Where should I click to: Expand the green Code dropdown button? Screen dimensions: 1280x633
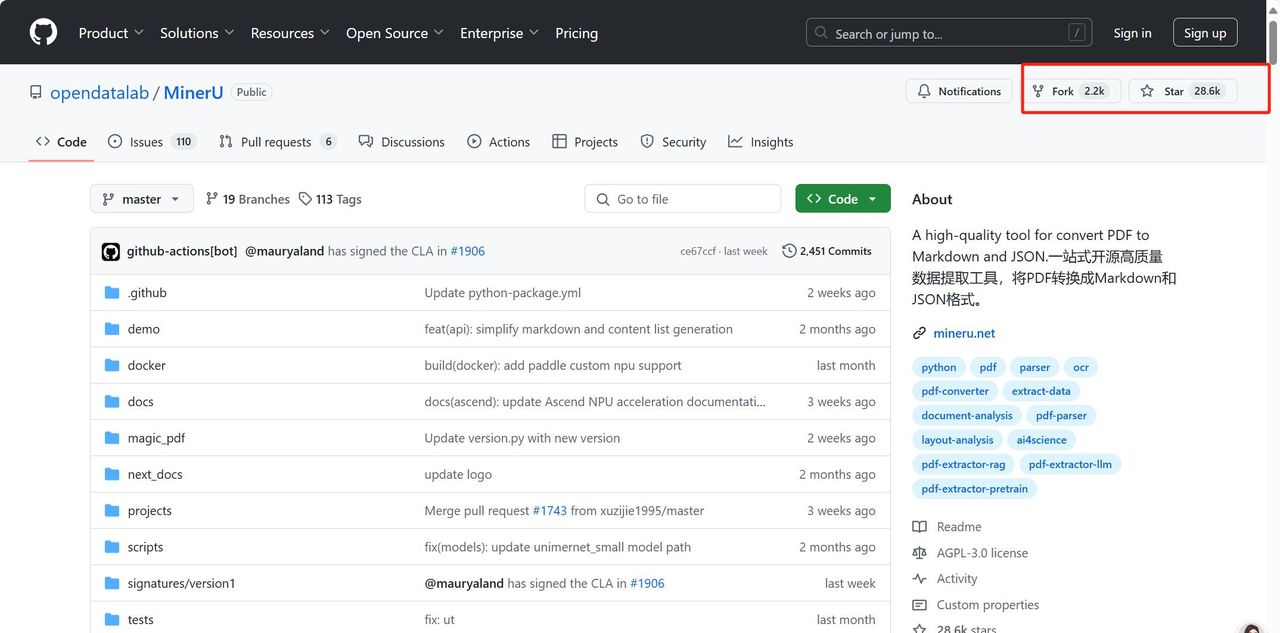[842, 199]
